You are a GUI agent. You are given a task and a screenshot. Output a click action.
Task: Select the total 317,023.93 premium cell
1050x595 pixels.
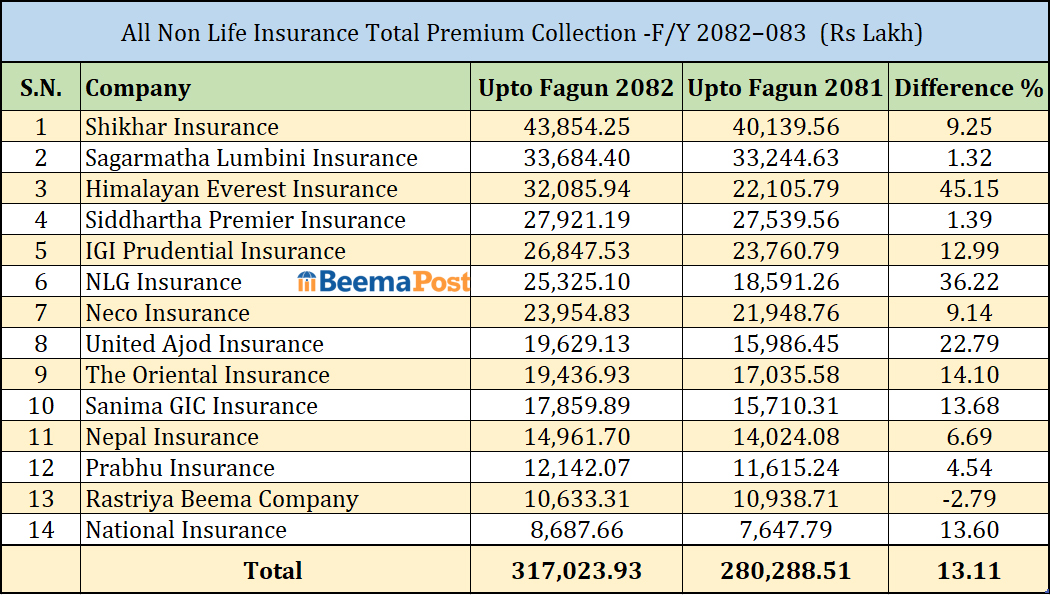tap(576, 570)
